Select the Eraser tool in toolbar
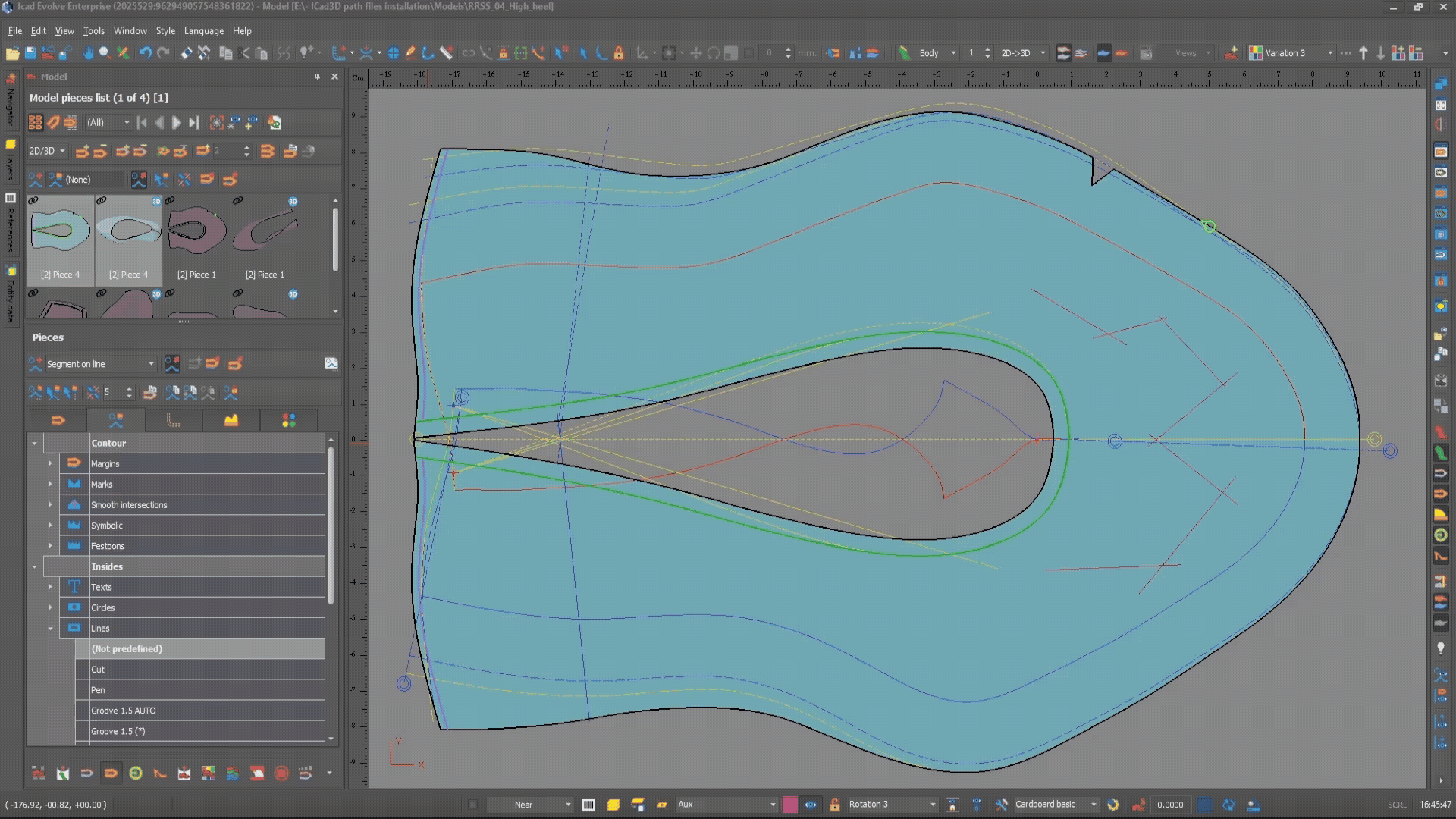 click(x=186, y=53)
